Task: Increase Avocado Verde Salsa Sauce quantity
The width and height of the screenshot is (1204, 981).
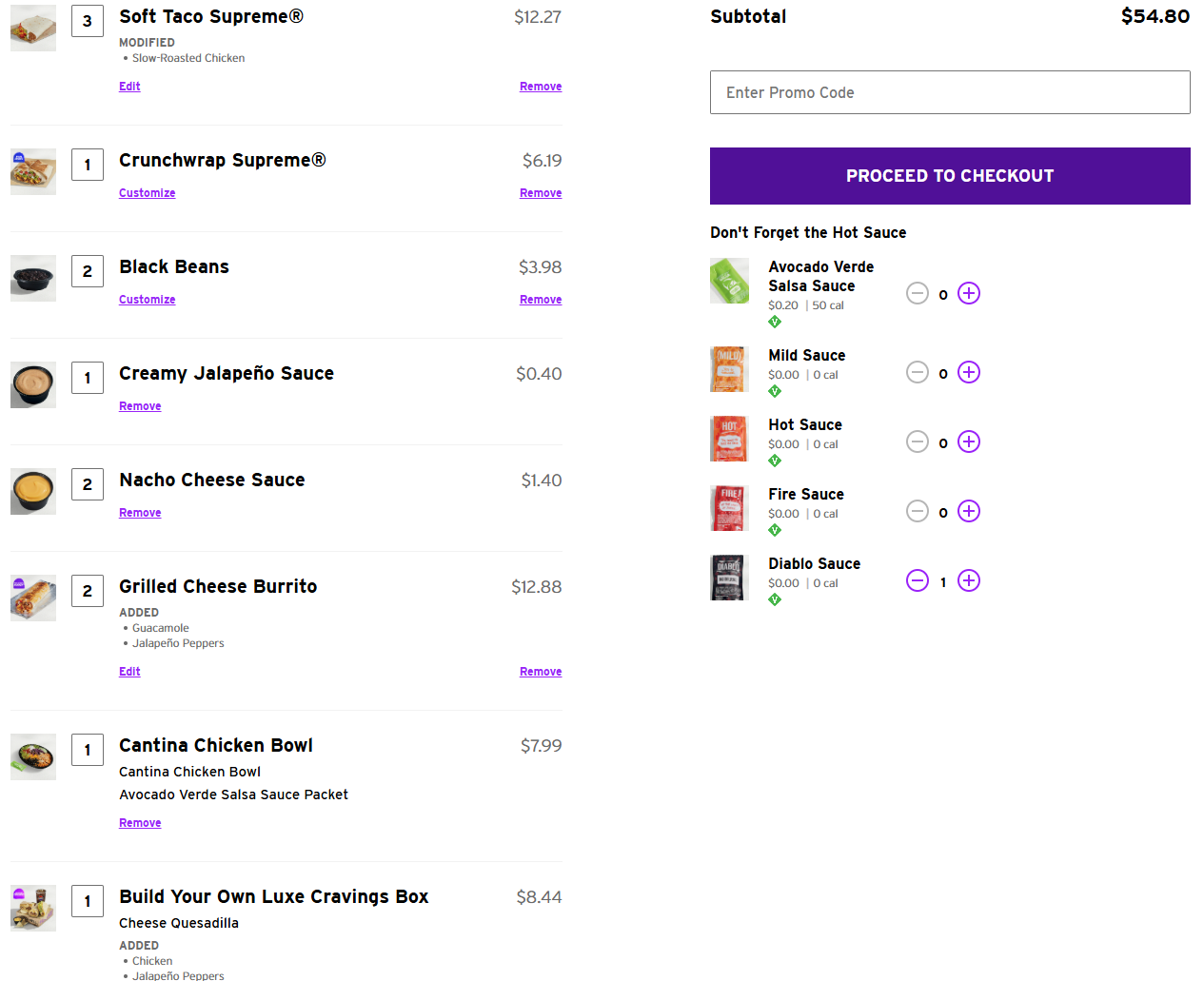Action: (969, 293)
